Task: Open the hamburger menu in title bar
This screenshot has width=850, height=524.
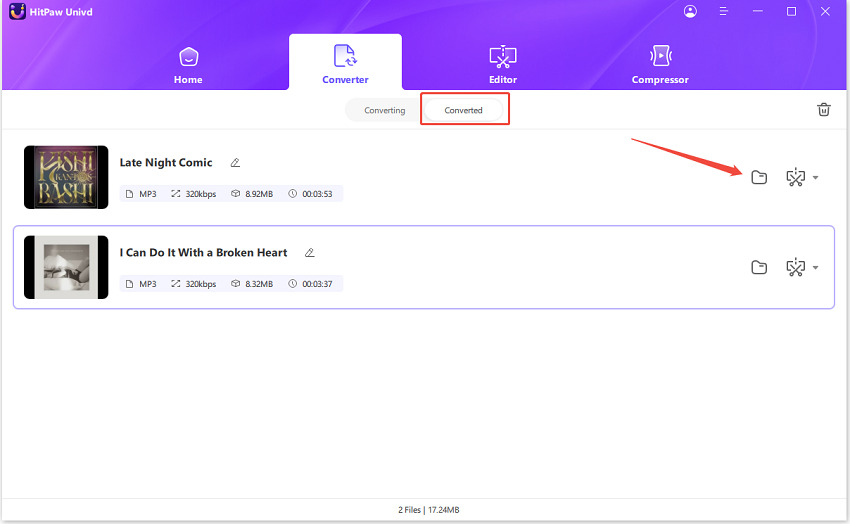Action: (x=723, y=11)
